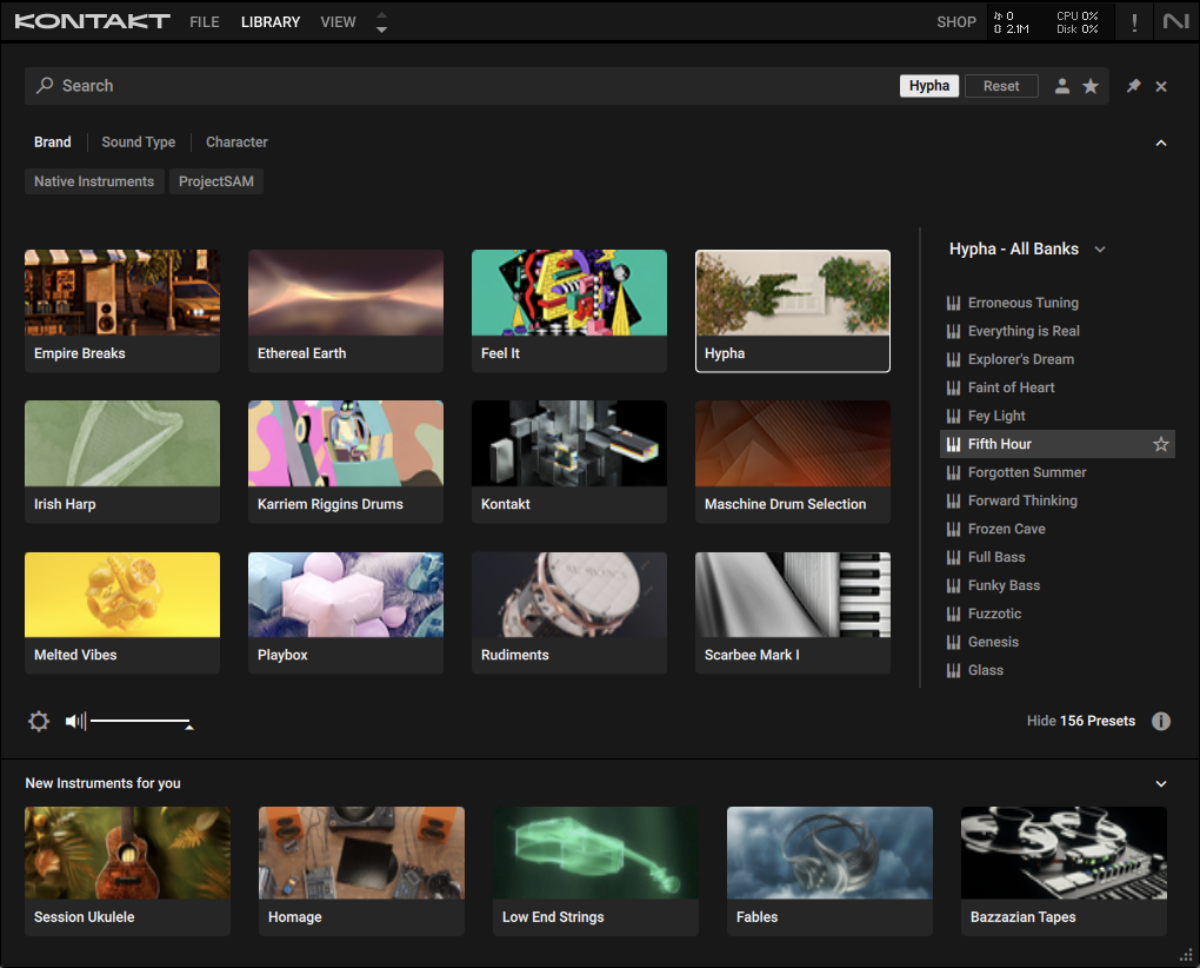
Task: Close the library browser
Action: point(1161,87)
